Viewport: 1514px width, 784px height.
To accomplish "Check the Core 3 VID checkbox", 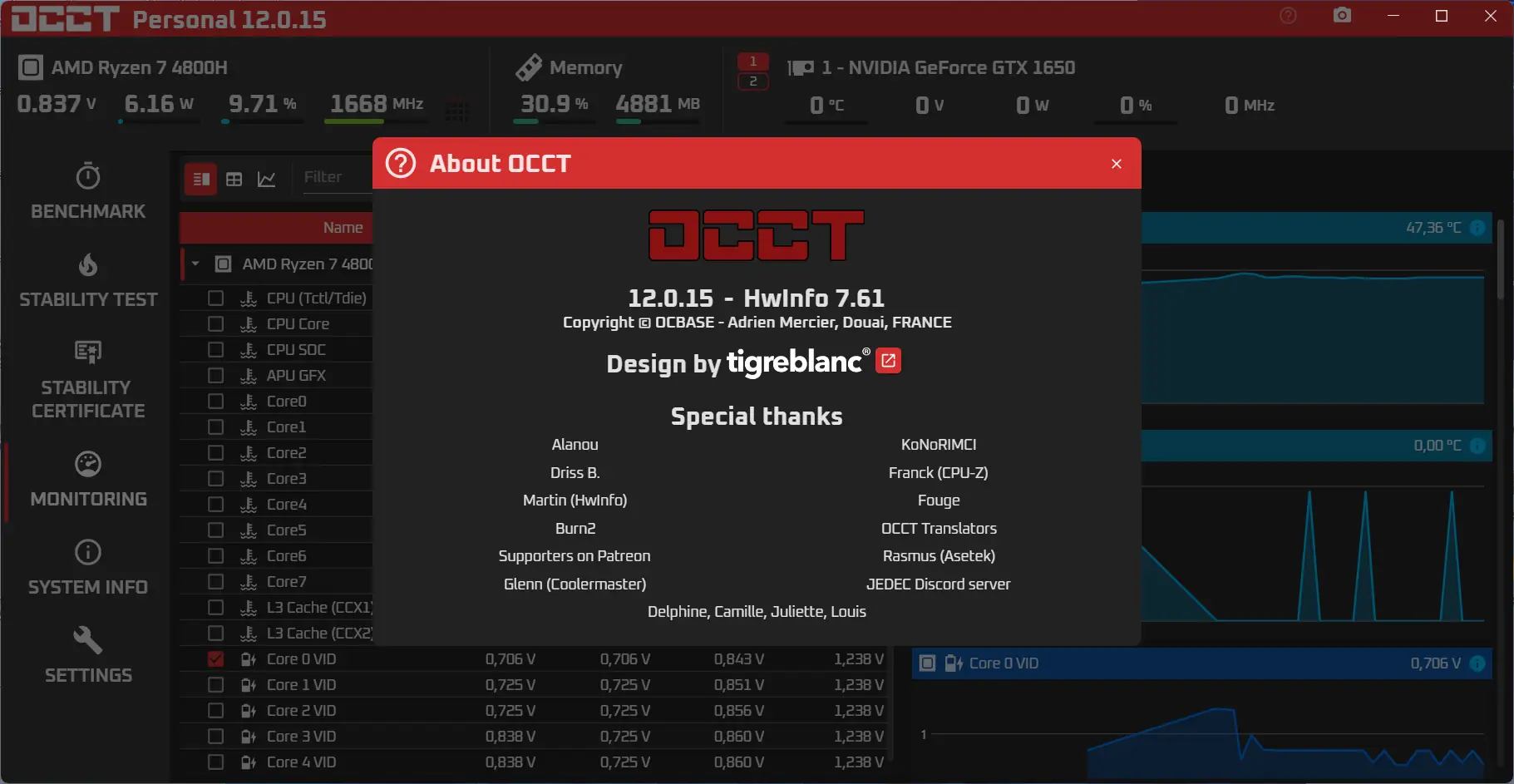I will (x=215, y=737).
